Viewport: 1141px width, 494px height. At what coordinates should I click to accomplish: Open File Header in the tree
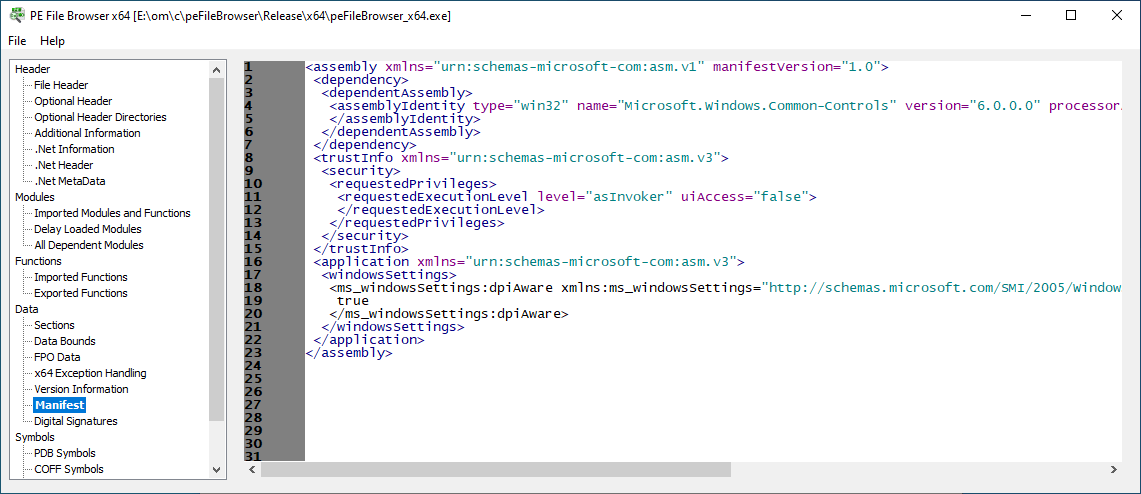click(61, 85)
